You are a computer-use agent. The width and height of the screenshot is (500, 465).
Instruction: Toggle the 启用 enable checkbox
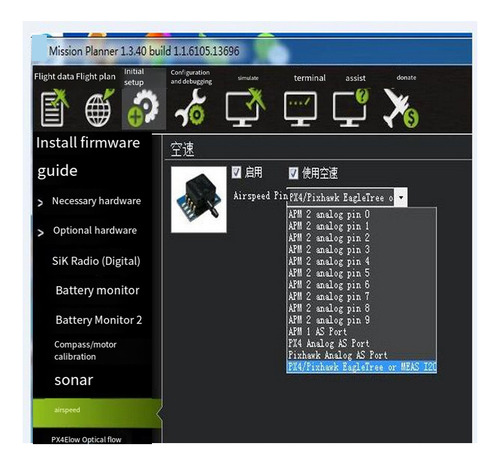pos(236,172)
